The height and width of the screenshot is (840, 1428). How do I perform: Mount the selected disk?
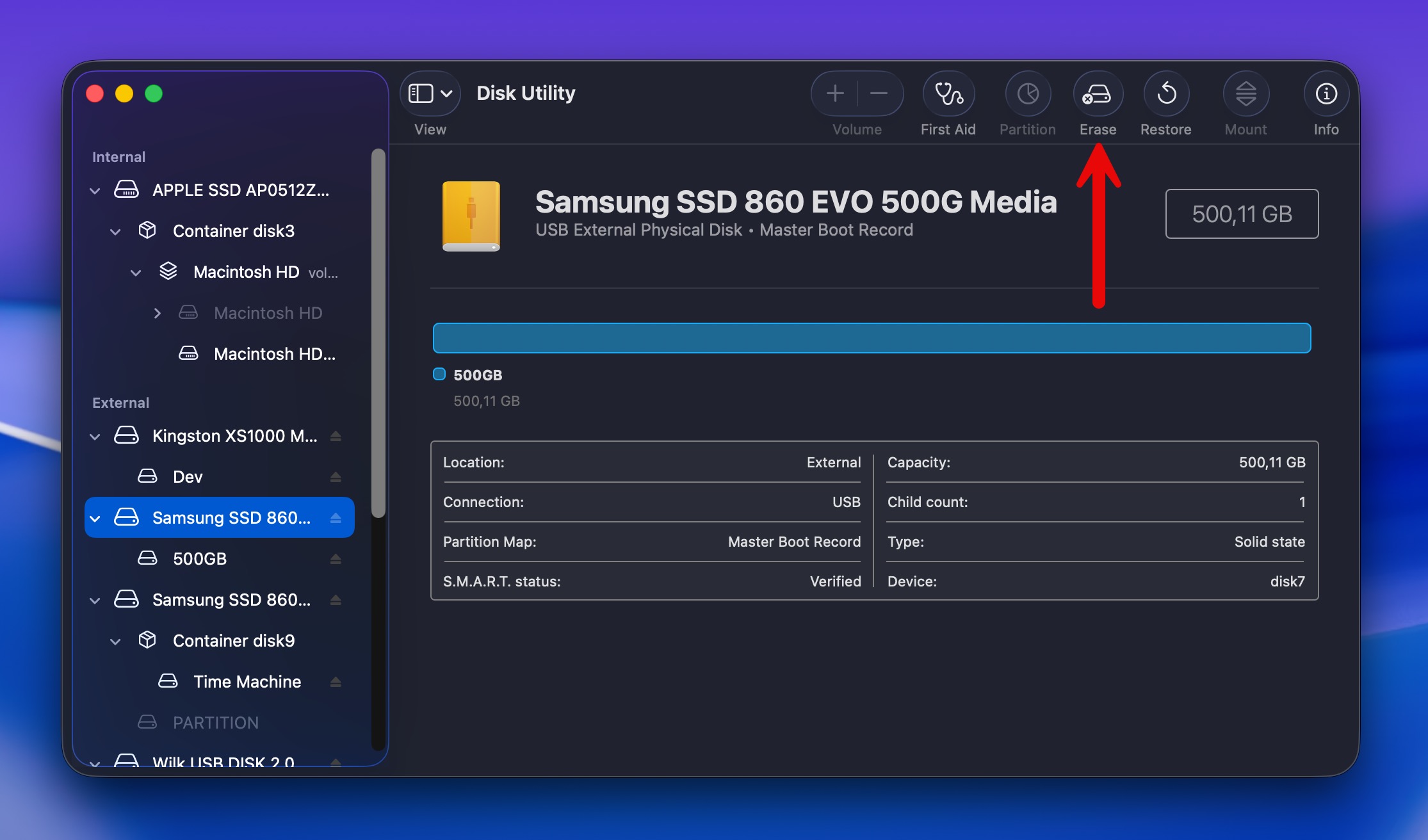pyautogui.click(x=1245, y=93)
